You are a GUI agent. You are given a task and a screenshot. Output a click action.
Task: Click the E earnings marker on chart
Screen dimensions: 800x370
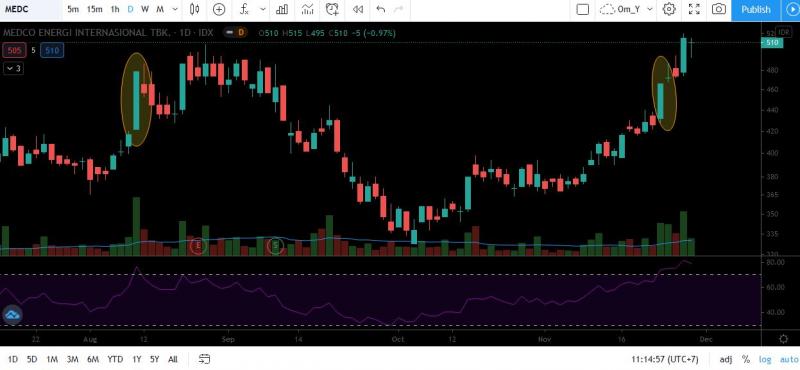(x=198, y=246)
